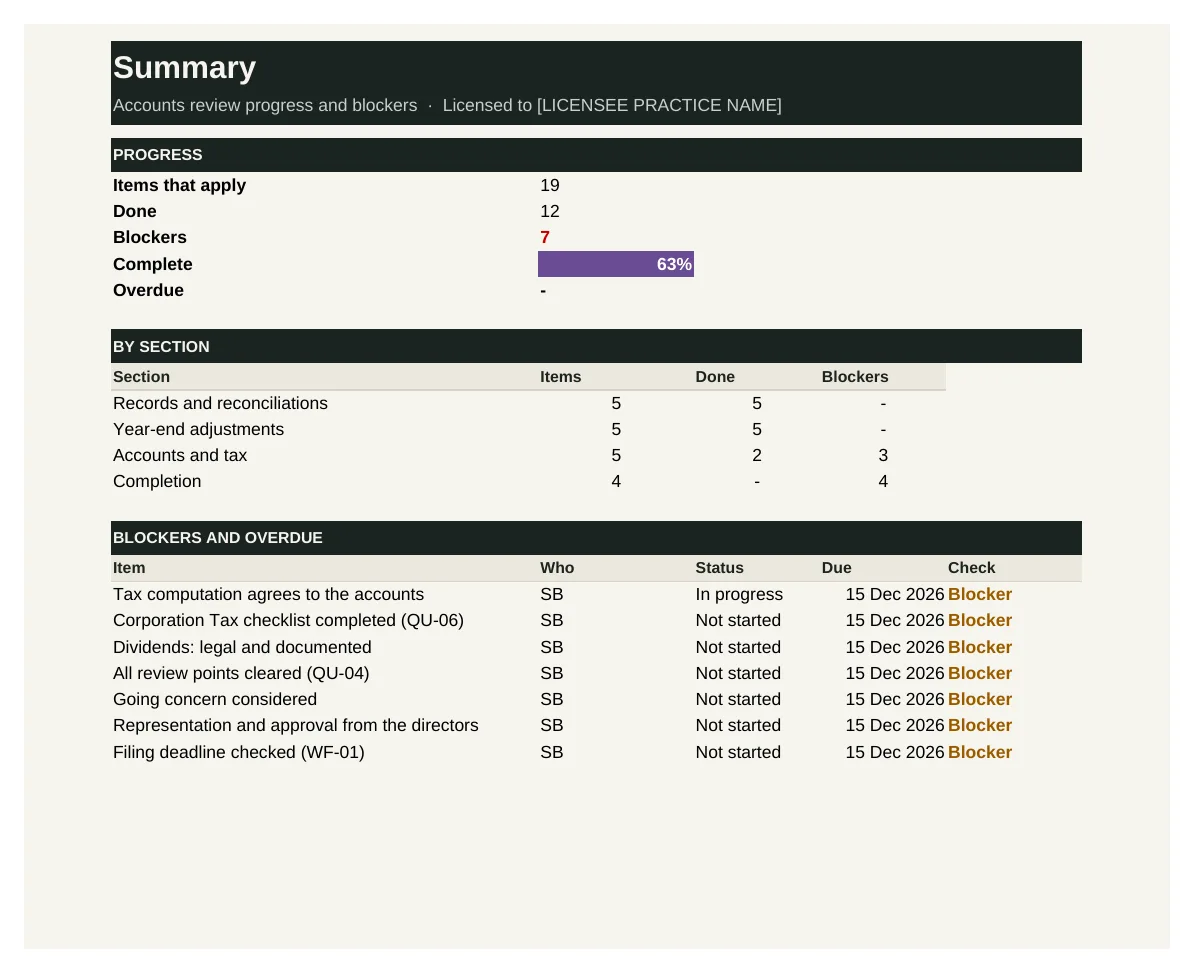Click the "Section" column header
Image resolution: width=1194 pixels, height=973 pixels.
coord(141,377)
